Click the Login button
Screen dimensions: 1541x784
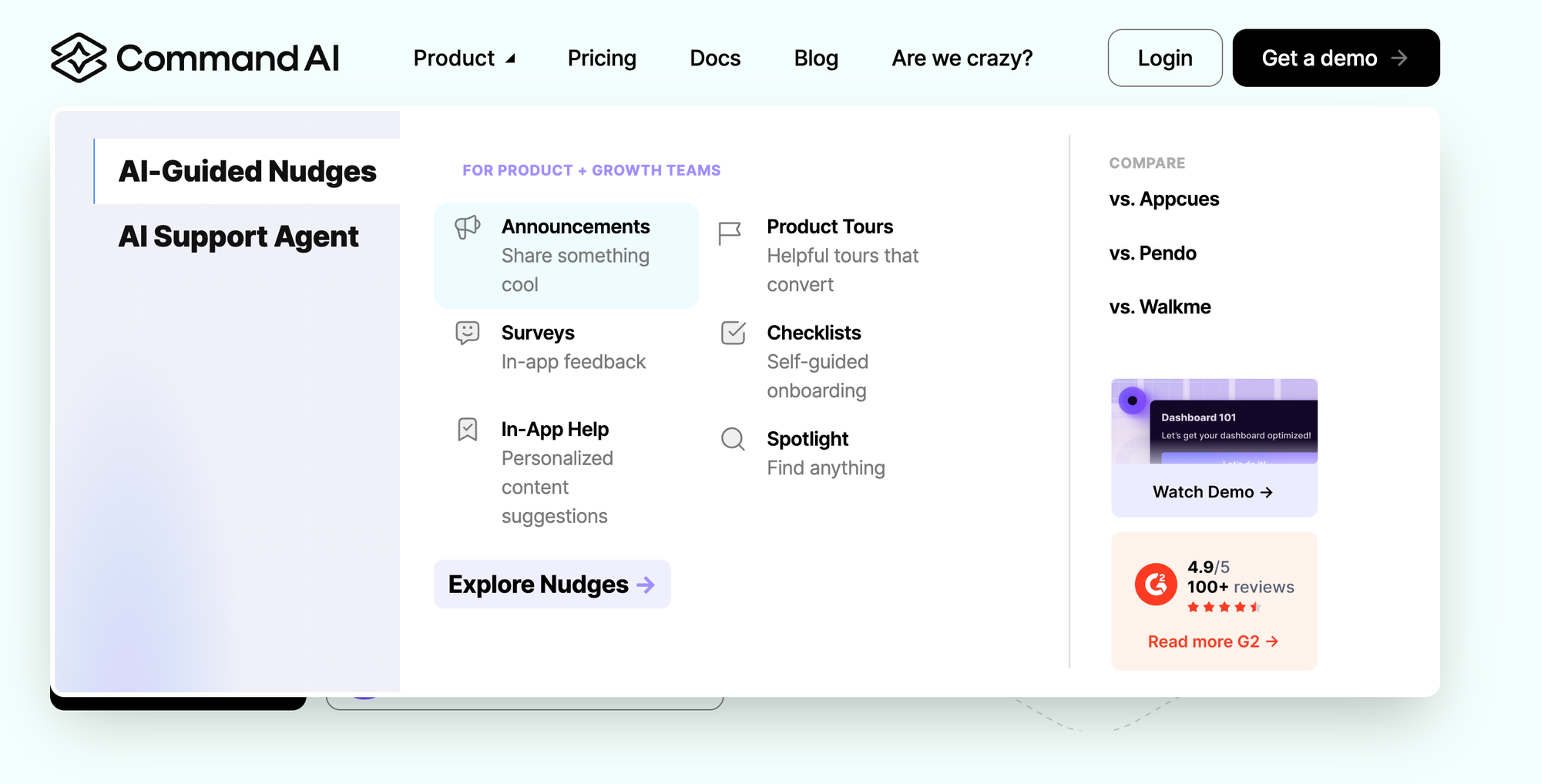(x=1165, y=58)
